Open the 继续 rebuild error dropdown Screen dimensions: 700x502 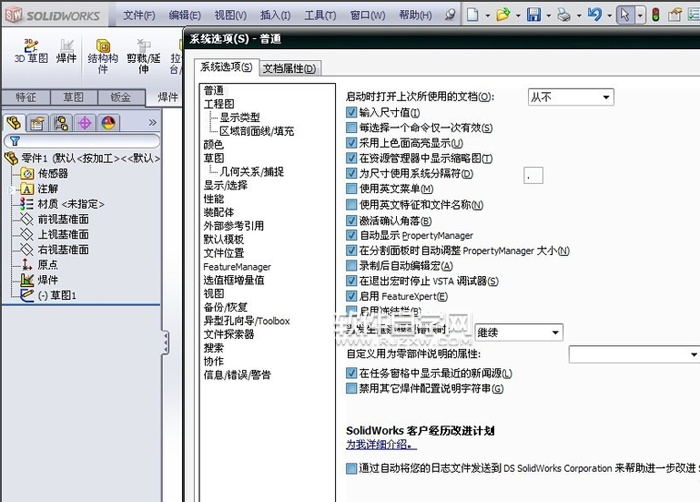coord(519,332)
